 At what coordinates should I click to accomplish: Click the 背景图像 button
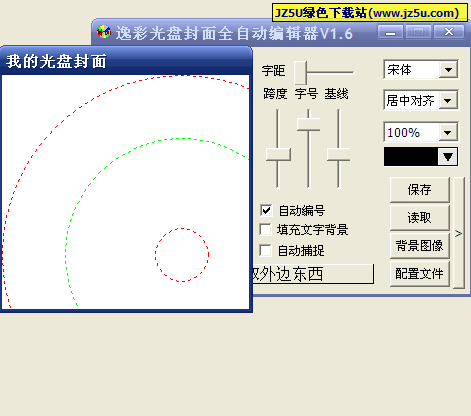point(420,246)
